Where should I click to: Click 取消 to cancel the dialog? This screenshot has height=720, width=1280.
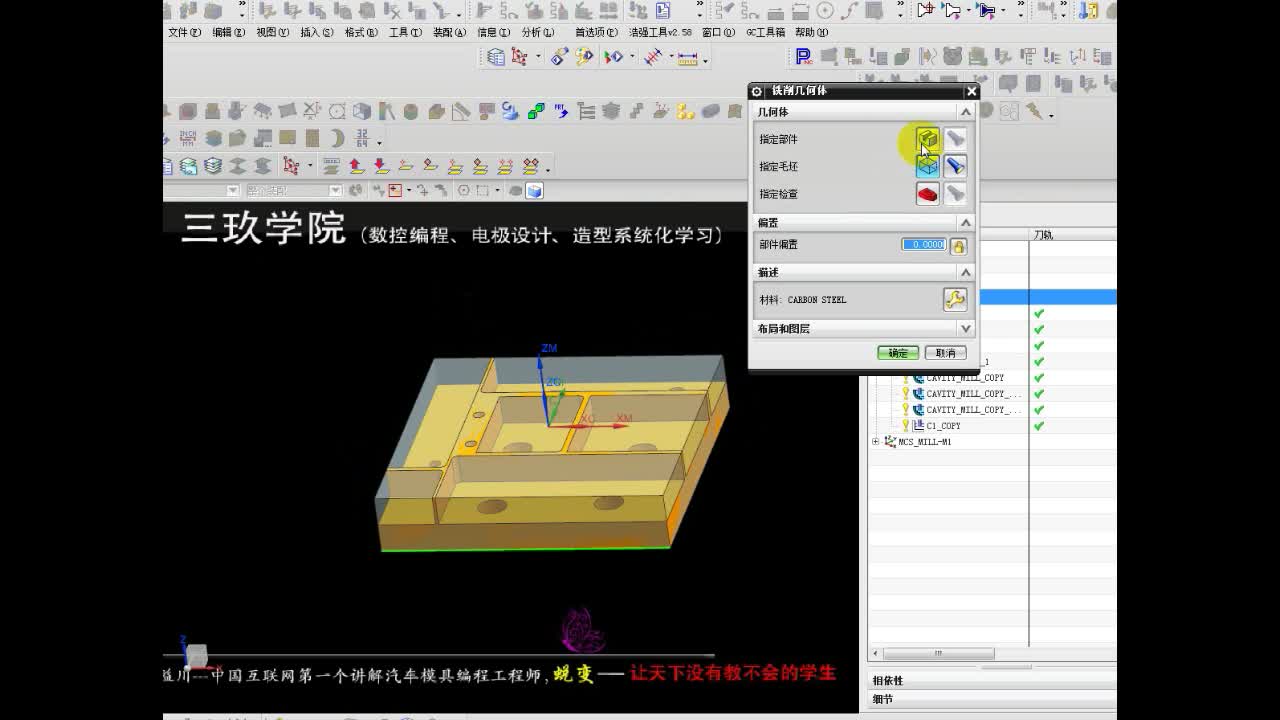(944, 352)
